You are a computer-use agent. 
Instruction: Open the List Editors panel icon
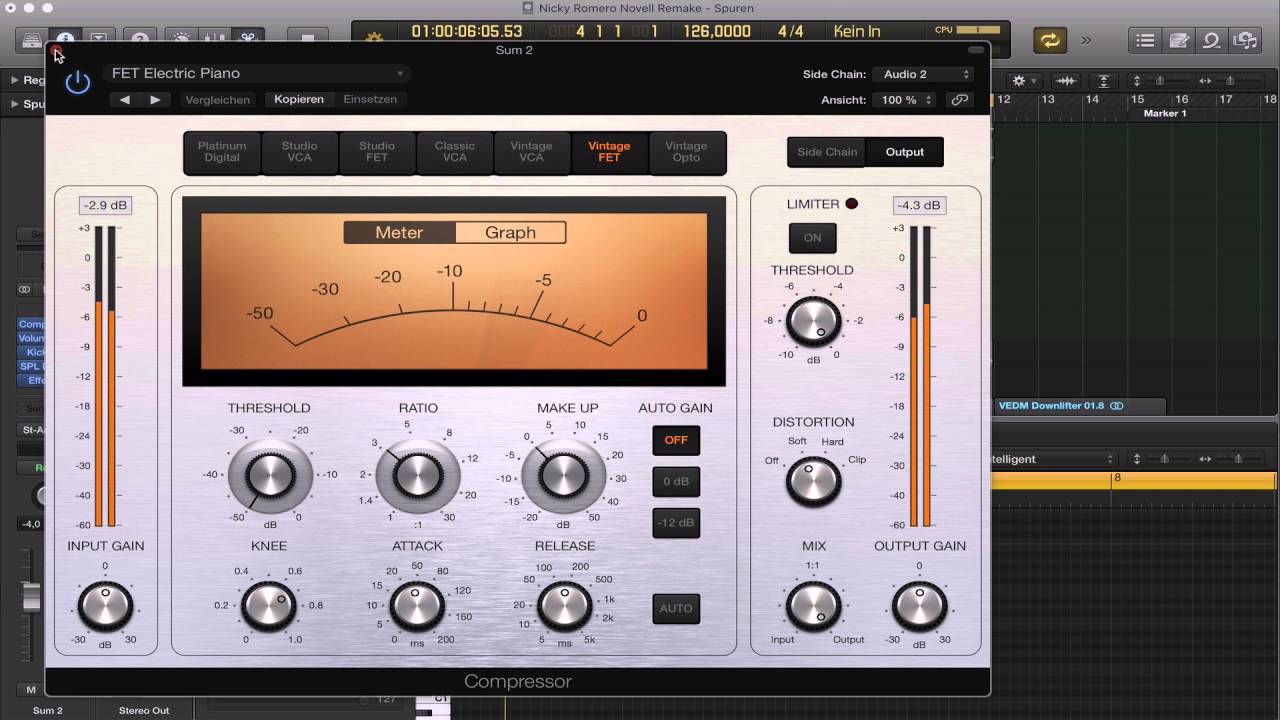click(1145, 40)
